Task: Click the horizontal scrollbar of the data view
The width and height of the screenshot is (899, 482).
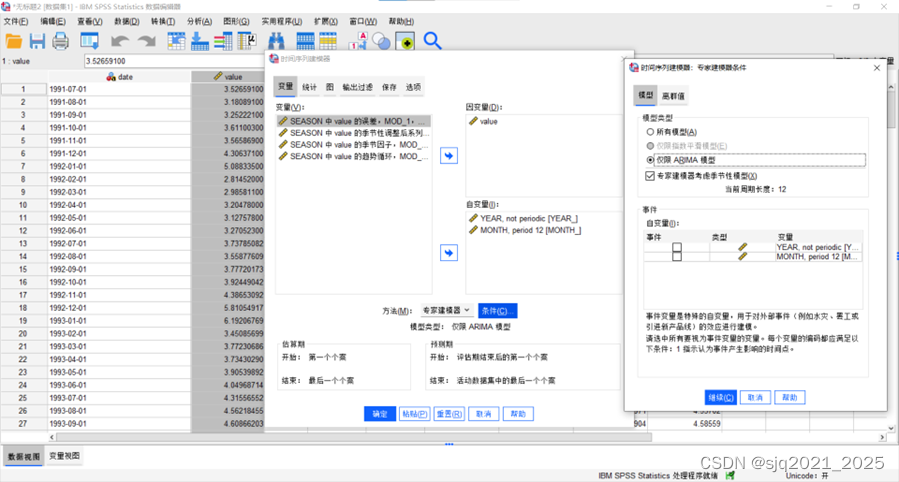Action: 354,437
